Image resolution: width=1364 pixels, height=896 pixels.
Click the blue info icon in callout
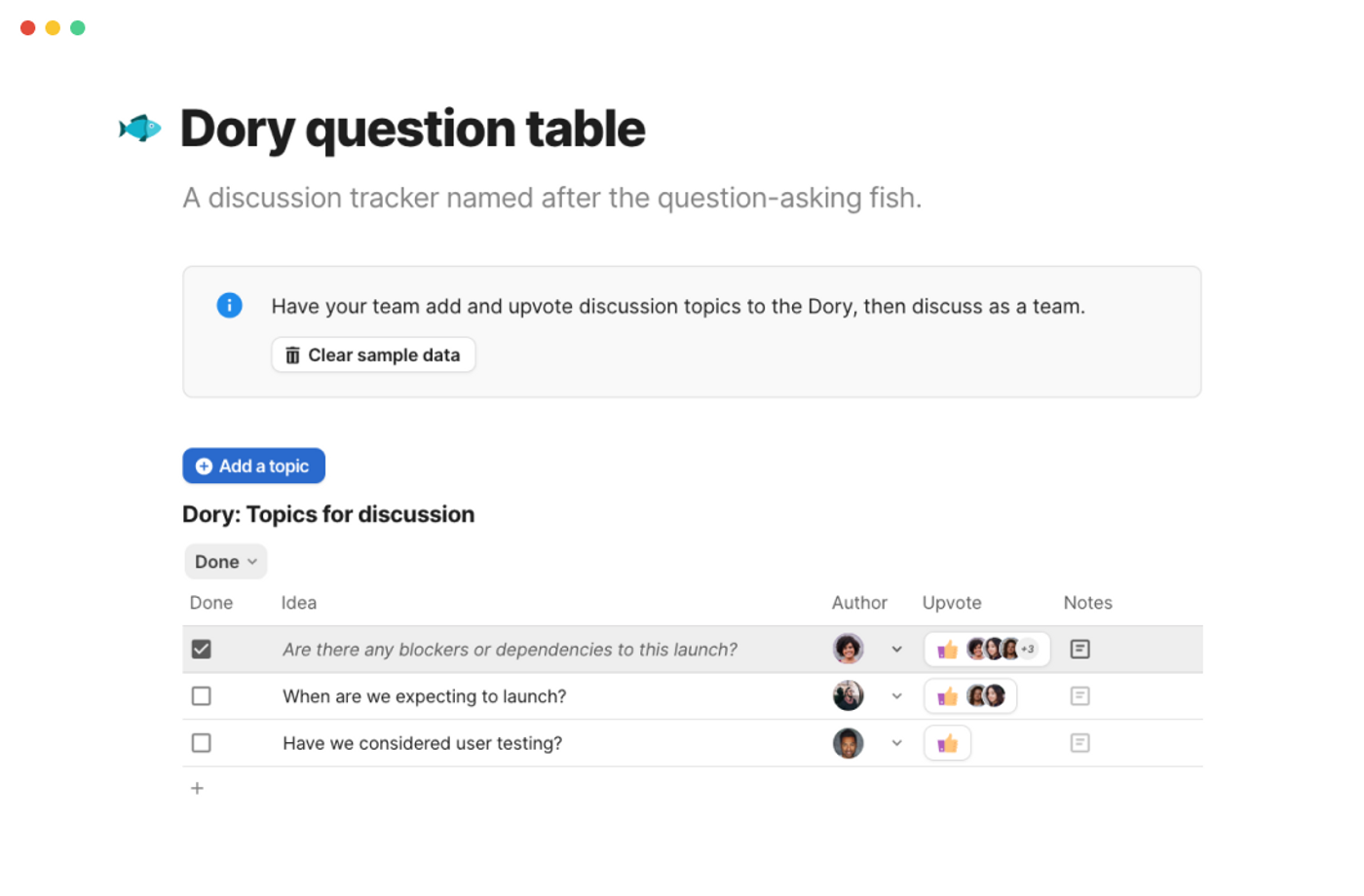229,306
